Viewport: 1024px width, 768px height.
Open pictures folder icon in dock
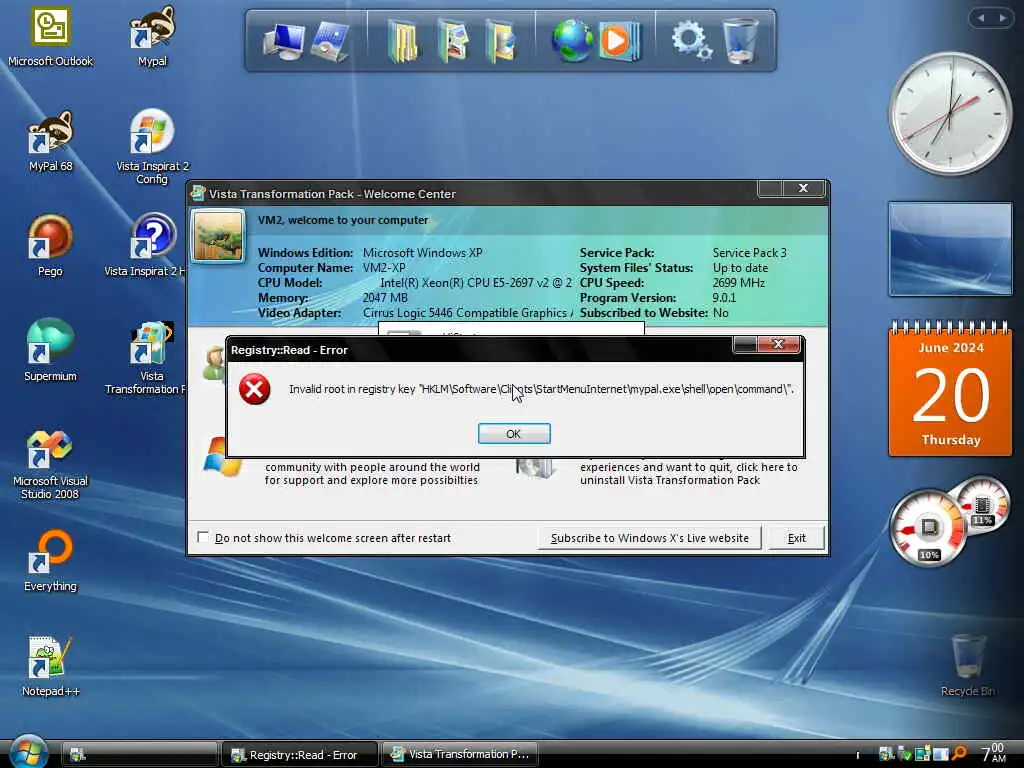(x=453, y=40)
